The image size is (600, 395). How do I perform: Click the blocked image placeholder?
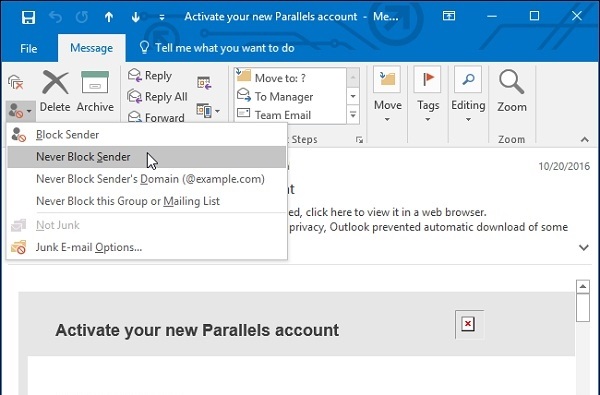coord(469,324)
